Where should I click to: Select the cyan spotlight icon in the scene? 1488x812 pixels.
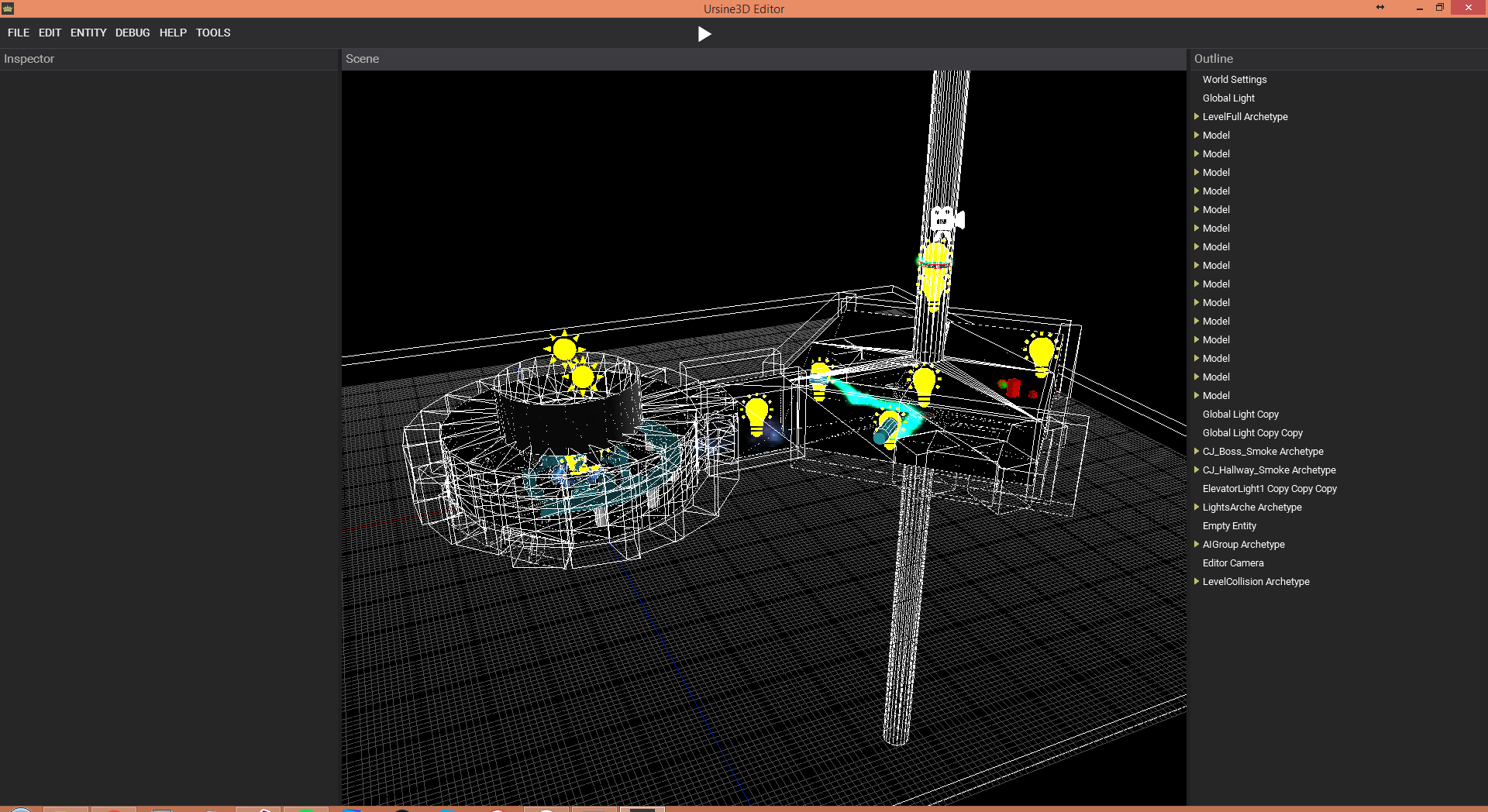click(x=886, y=428)
